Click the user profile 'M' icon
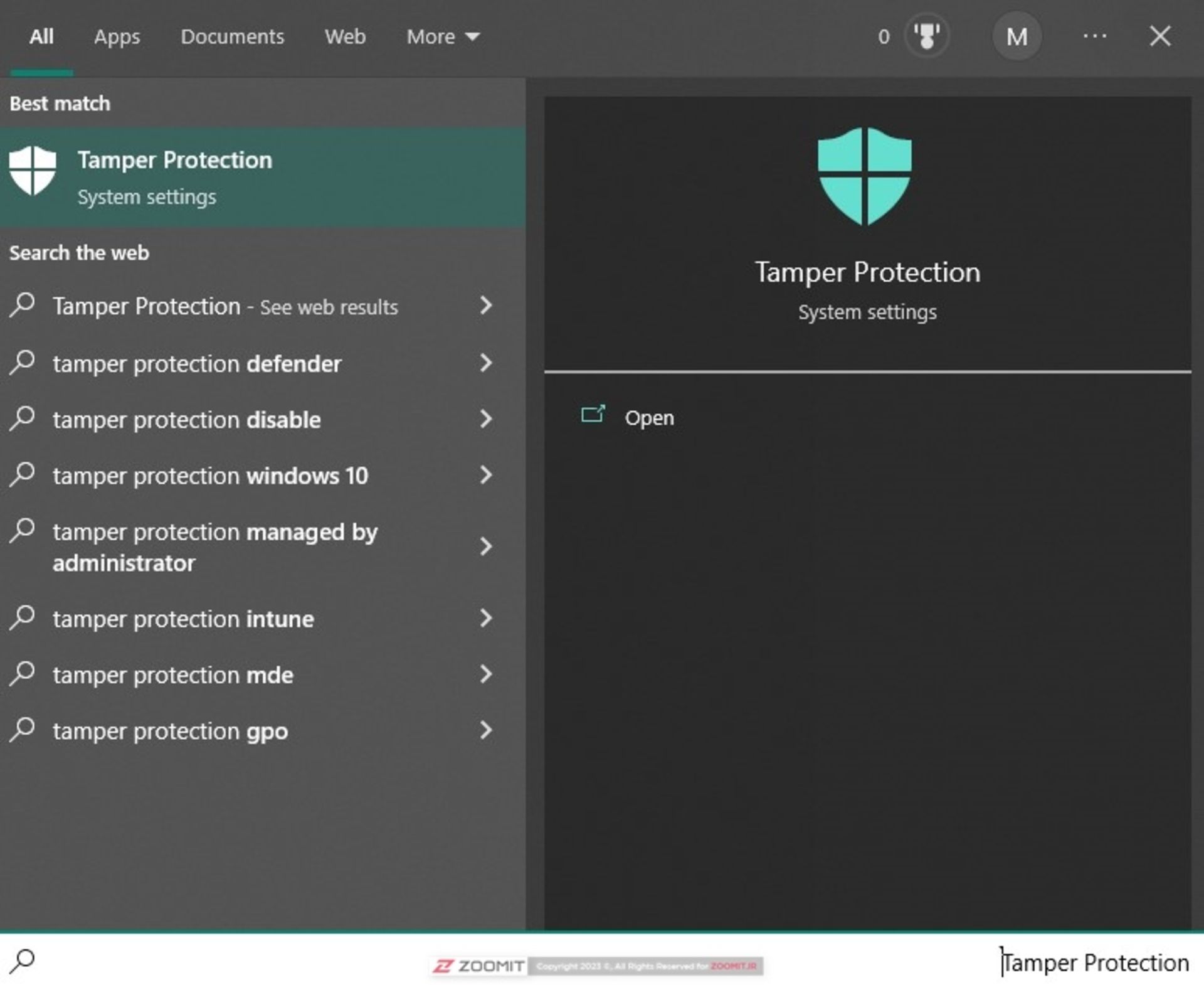The image size is (1204, 985). [x=1019, y=36]
